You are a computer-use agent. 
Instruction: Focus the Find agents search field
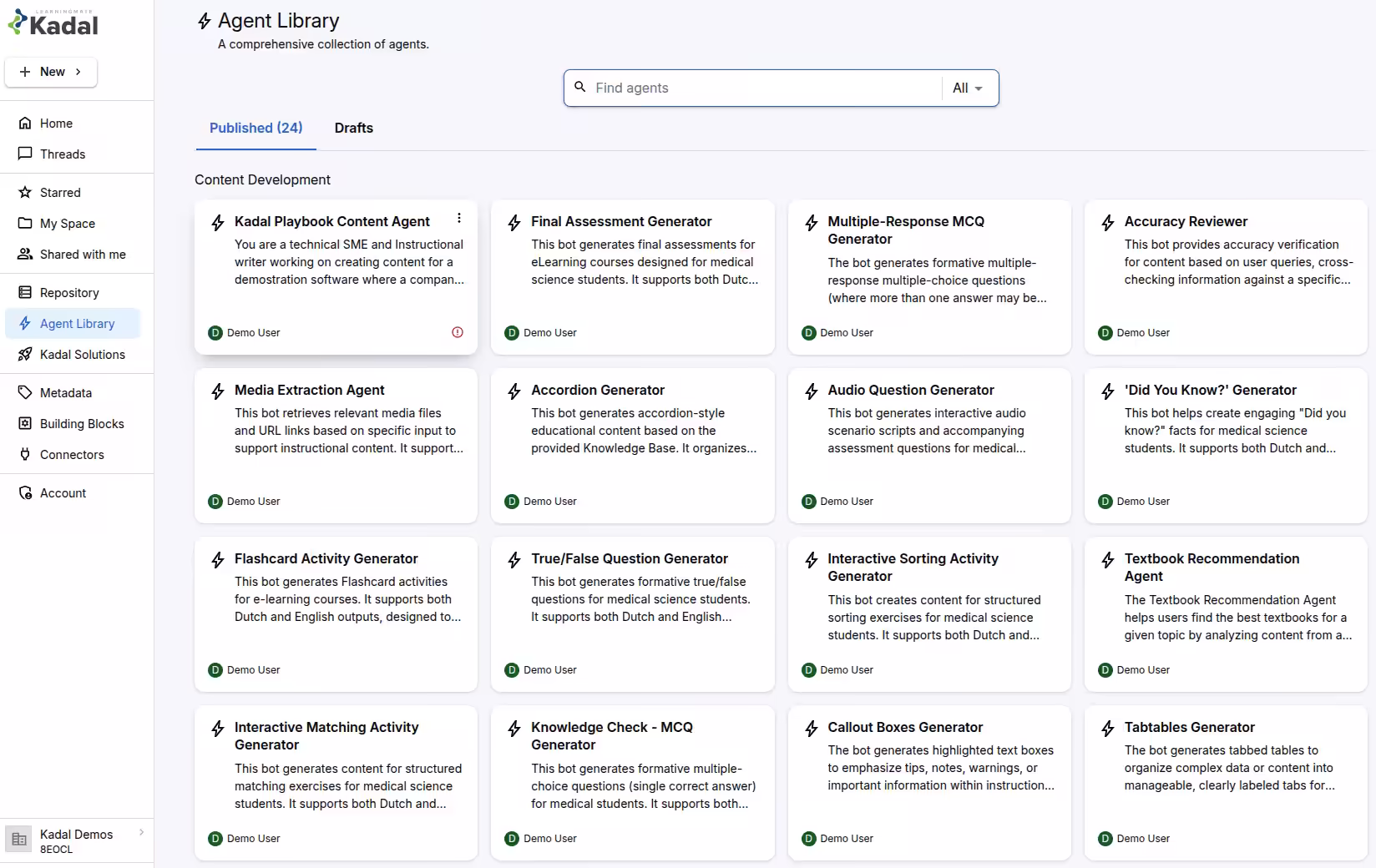tap(766, 88)
